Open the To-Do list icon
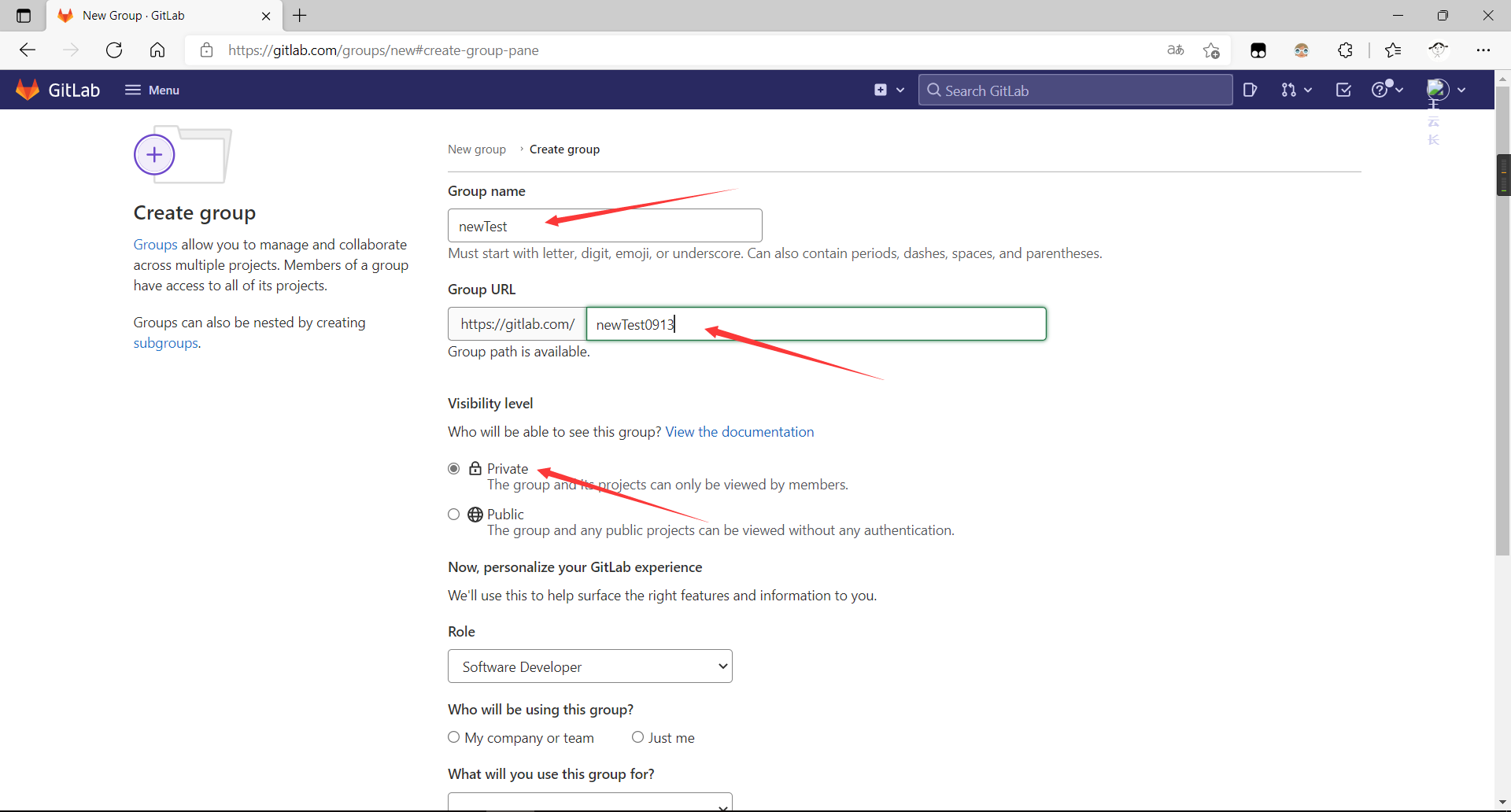This screenshot has width=1511, height=812. click(x=1343, y=90)
